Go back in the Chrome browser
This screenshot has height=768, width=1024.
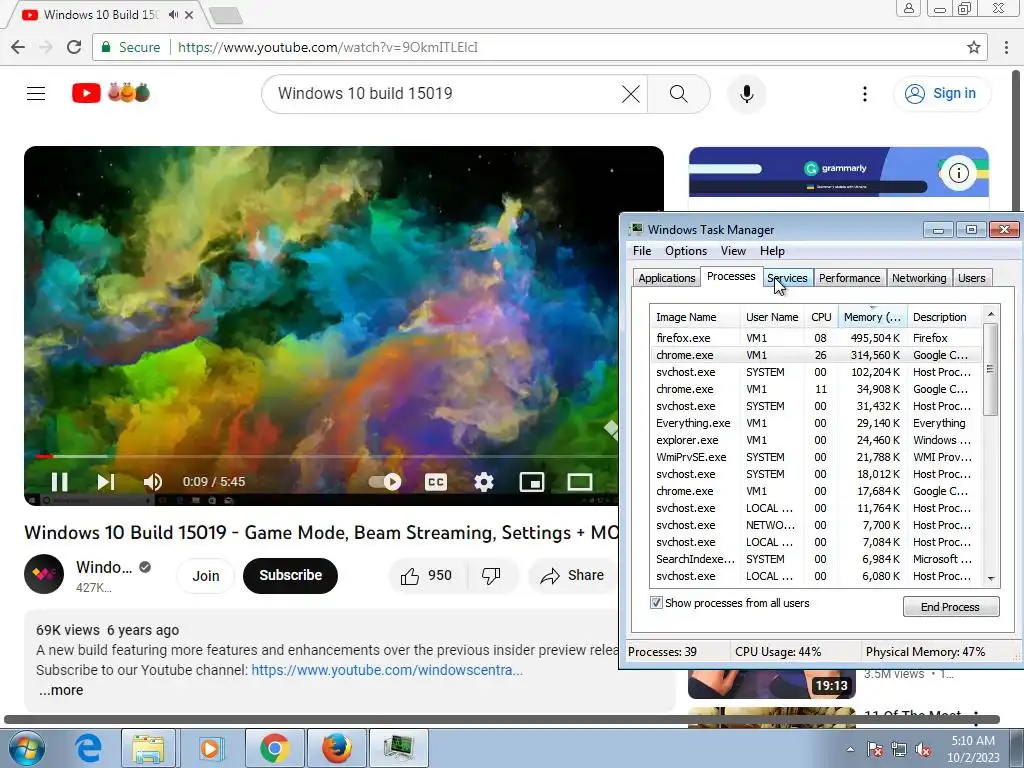pyautogui.click(x=18, y=47)
